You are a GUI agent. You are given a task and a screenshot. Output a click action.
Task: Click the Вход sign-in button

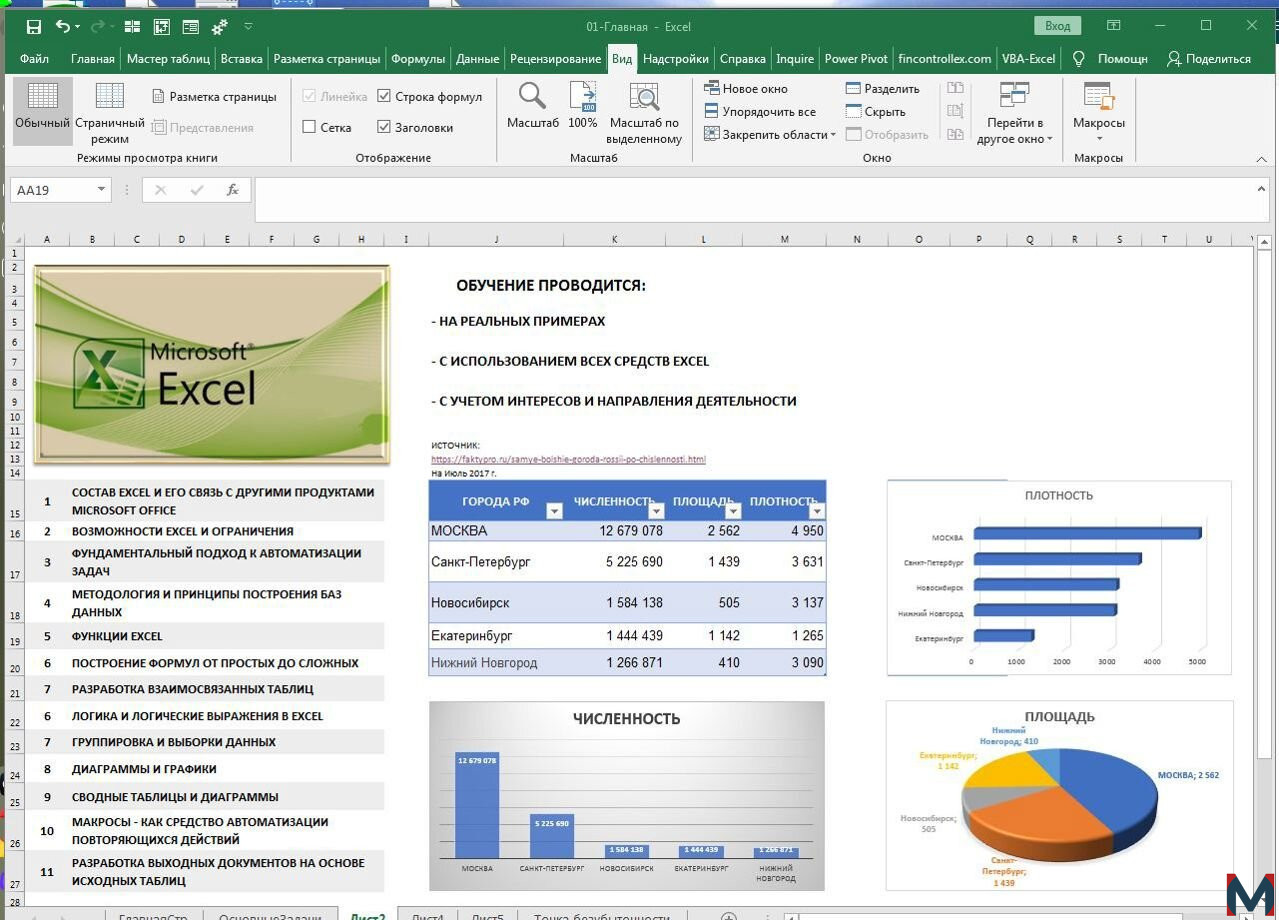pyautogui.click(x=1058, y=26)
